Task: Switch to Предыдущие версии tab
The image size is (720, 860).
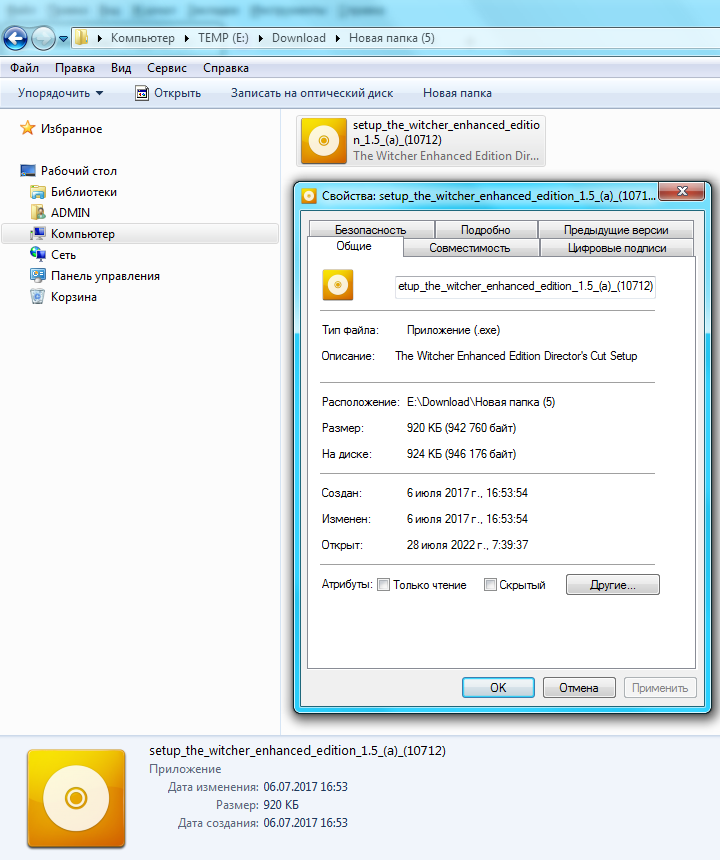Action: (616, 229)
